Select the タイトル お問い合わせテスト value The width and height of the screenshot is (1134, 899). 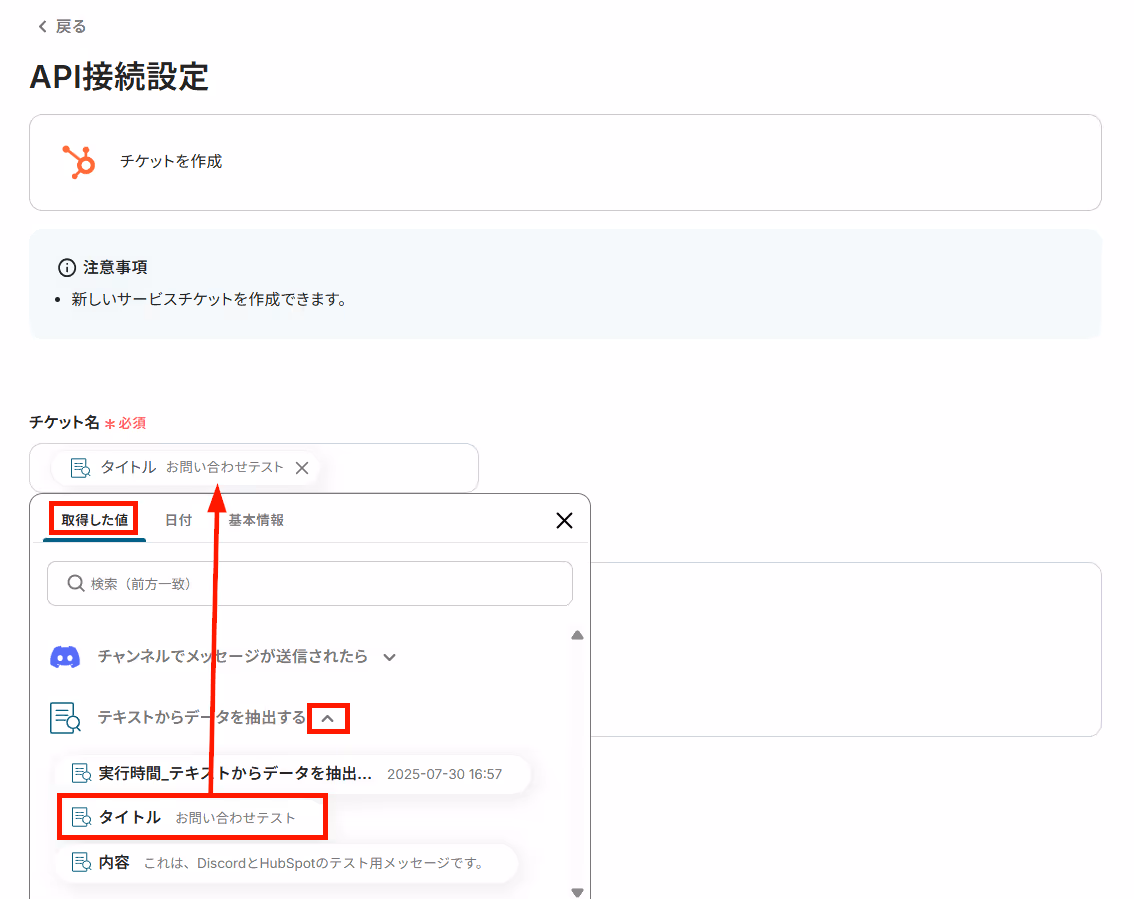click(x=192, y=817)
